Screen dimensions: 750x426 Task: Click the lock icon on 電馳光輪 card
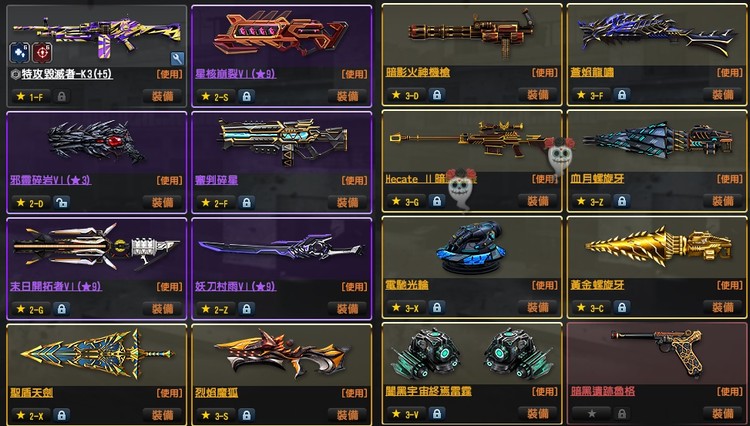[437, 307]
